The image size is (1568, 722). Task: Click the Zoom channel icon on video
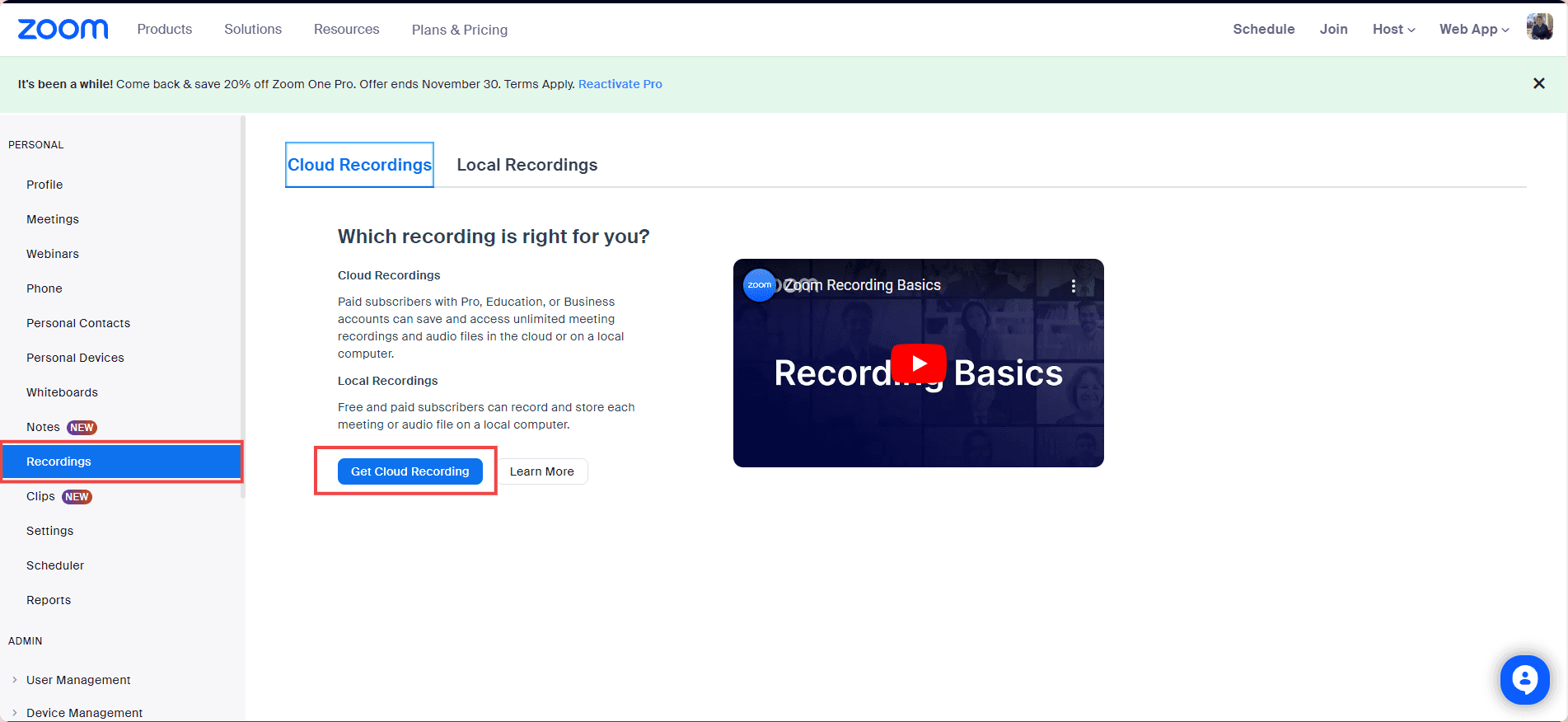click(759, 285)
